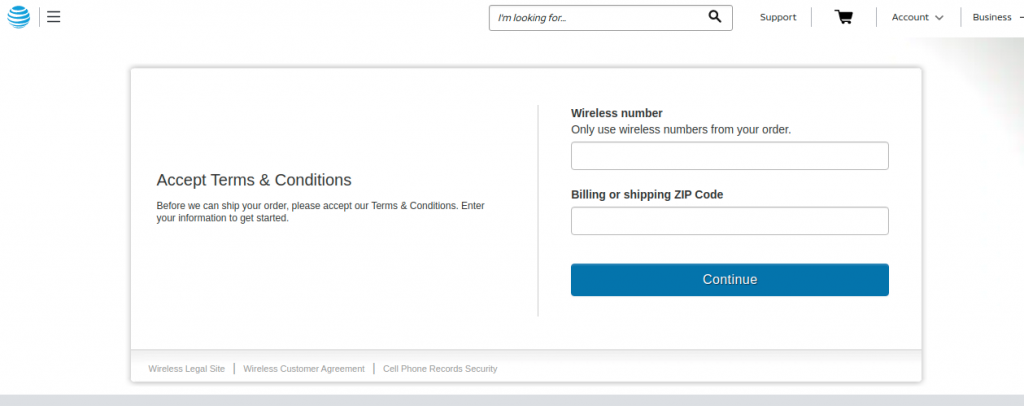Image resolution: width=1024 pixels, height=406 pixels.
Task: Open the hamburger navigation menu
Action: coord(54,17)
